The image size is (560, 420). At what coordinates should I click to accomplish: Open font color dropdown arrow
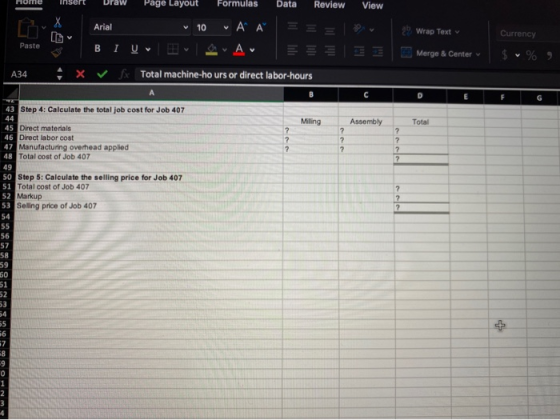click(x=252, y=50)
